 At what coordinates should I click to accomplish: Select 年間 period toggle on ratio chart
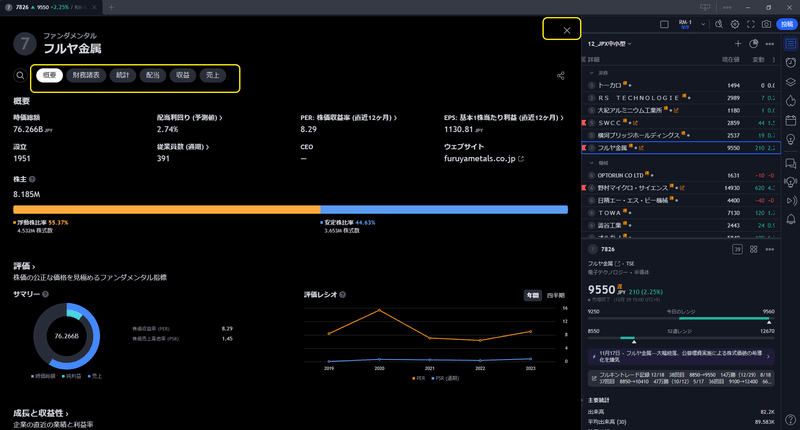533,295
